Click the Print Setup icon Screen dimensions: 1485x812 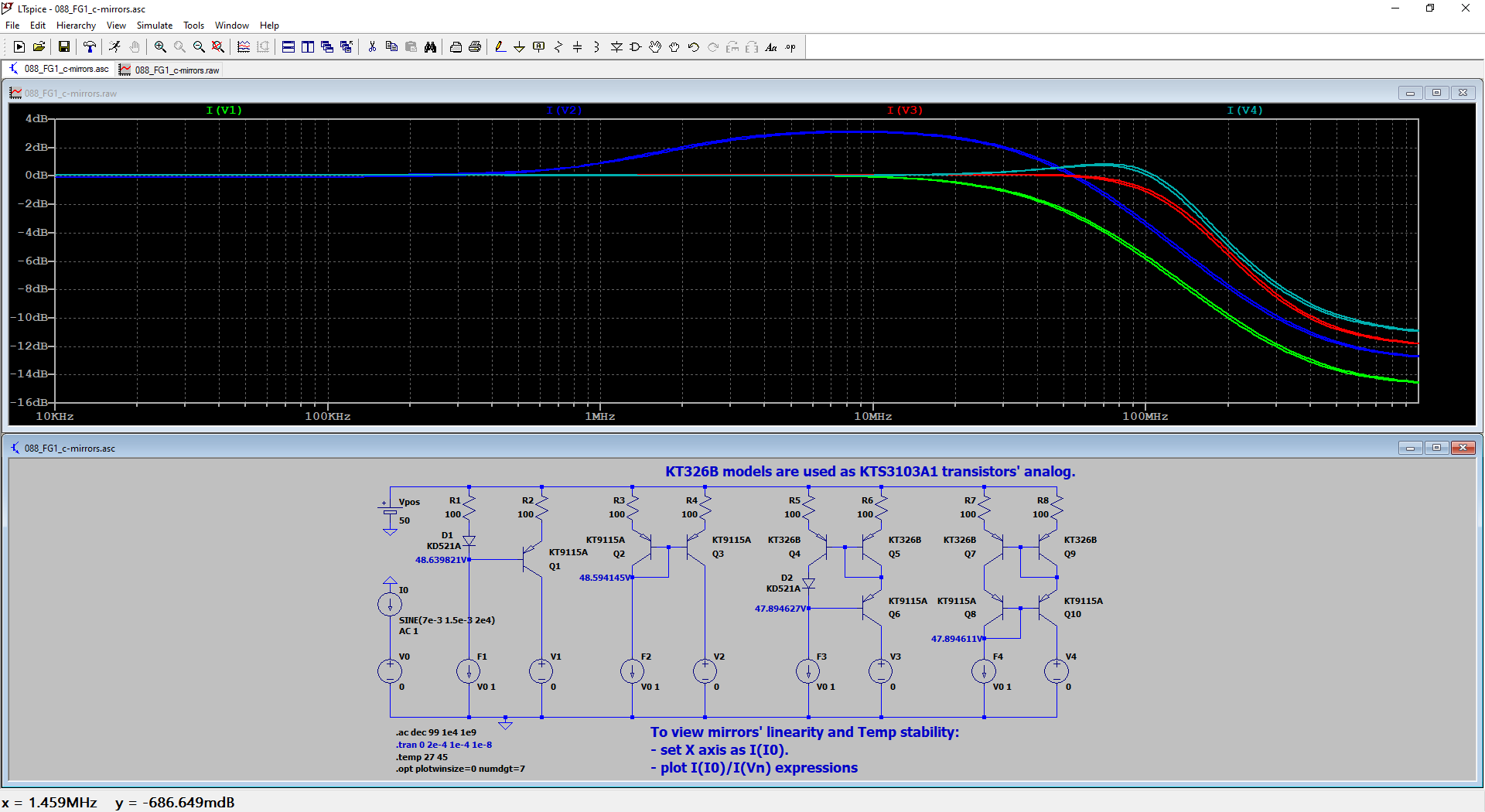(456, 47)
